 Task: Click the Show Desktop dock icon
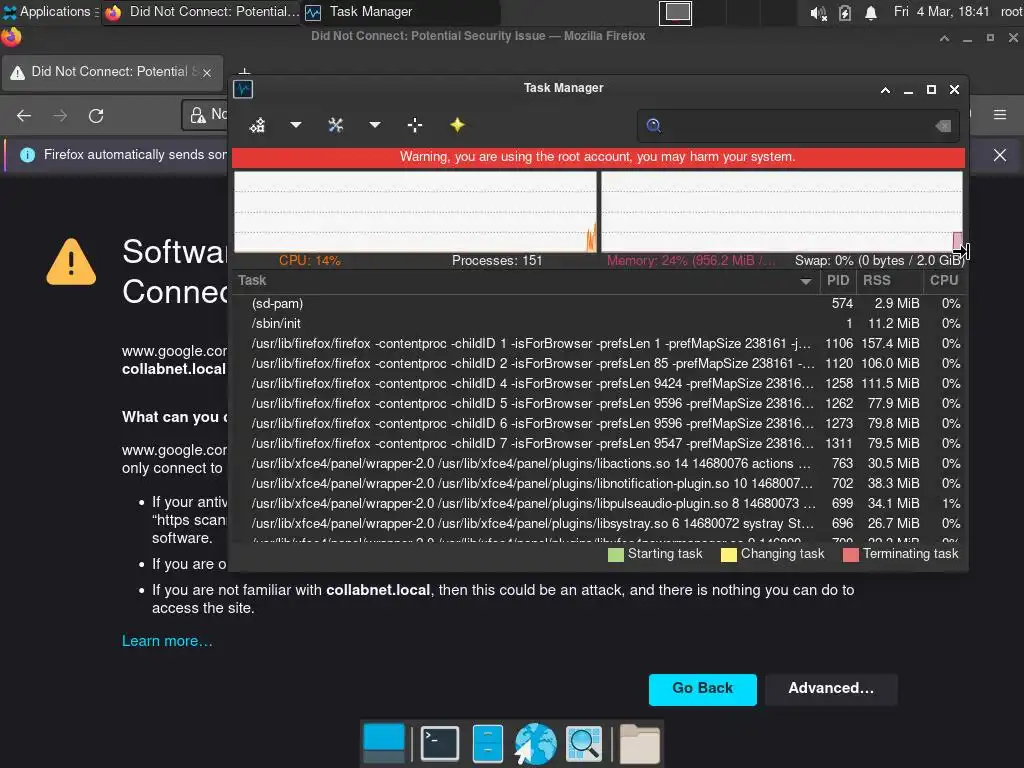click(x=384, y=743)
